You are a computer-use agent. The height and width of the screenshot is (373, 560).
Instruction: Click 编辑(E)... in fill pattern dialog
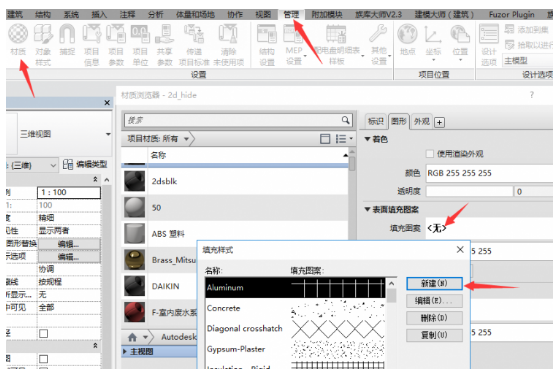tap(434, 301)
